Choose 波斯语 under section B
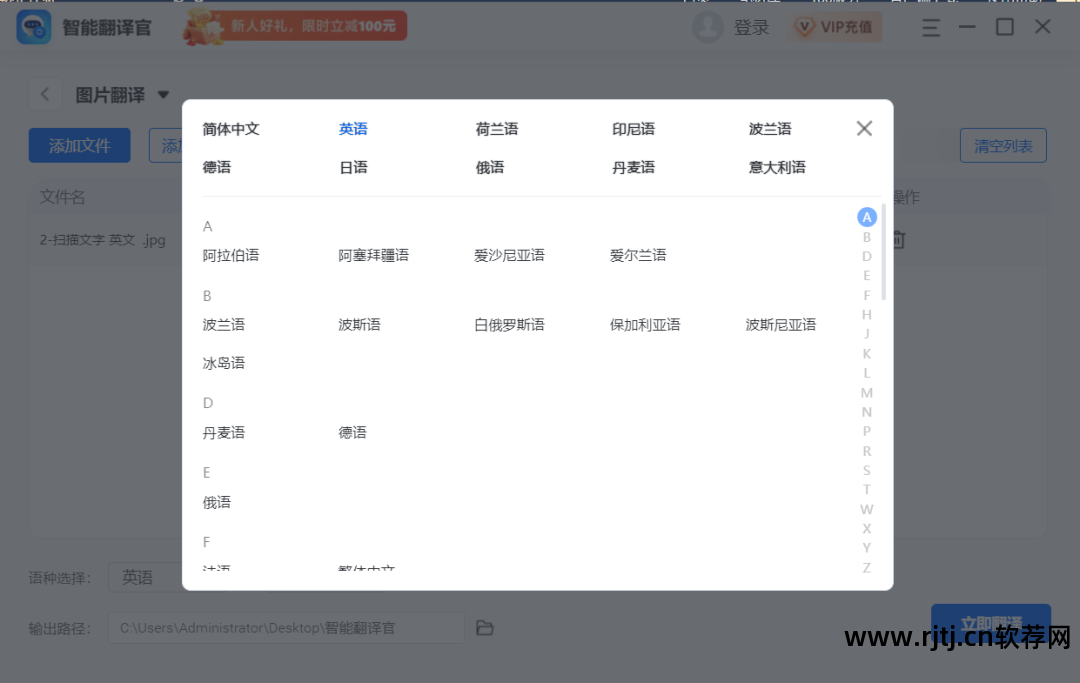Screen dimensions: 1080x683 pos(360,325)
